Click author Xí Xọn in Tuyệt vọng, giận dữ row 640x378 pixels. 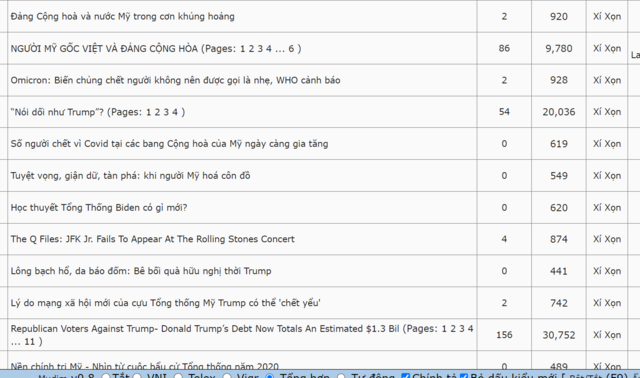[x=607, y=176]
